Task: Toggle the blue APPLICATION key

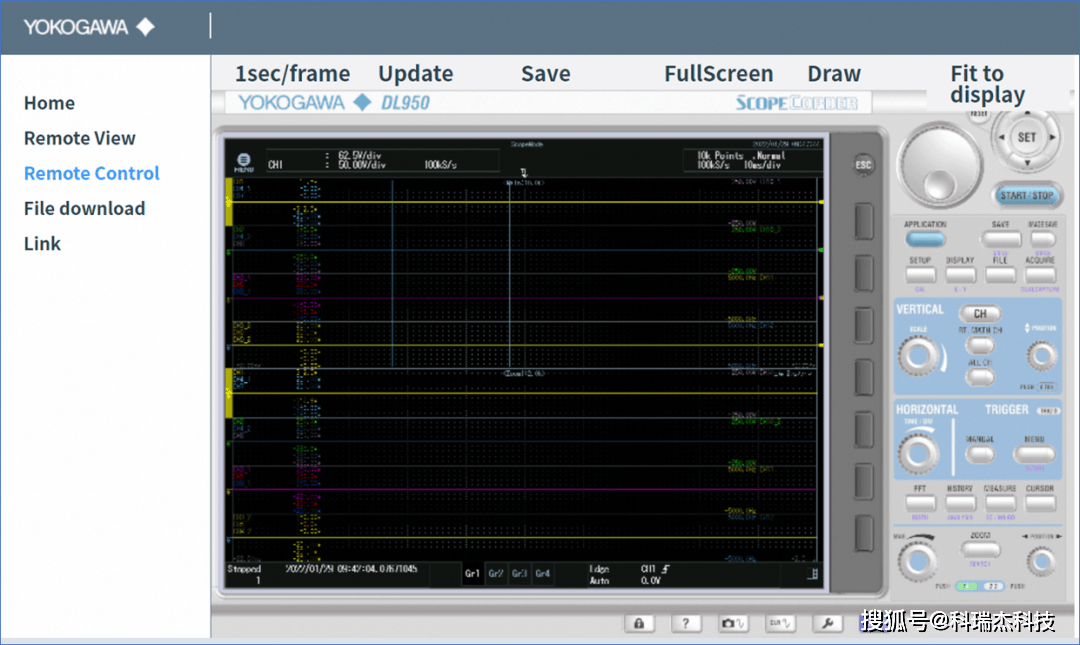Action: coord(925,239)
